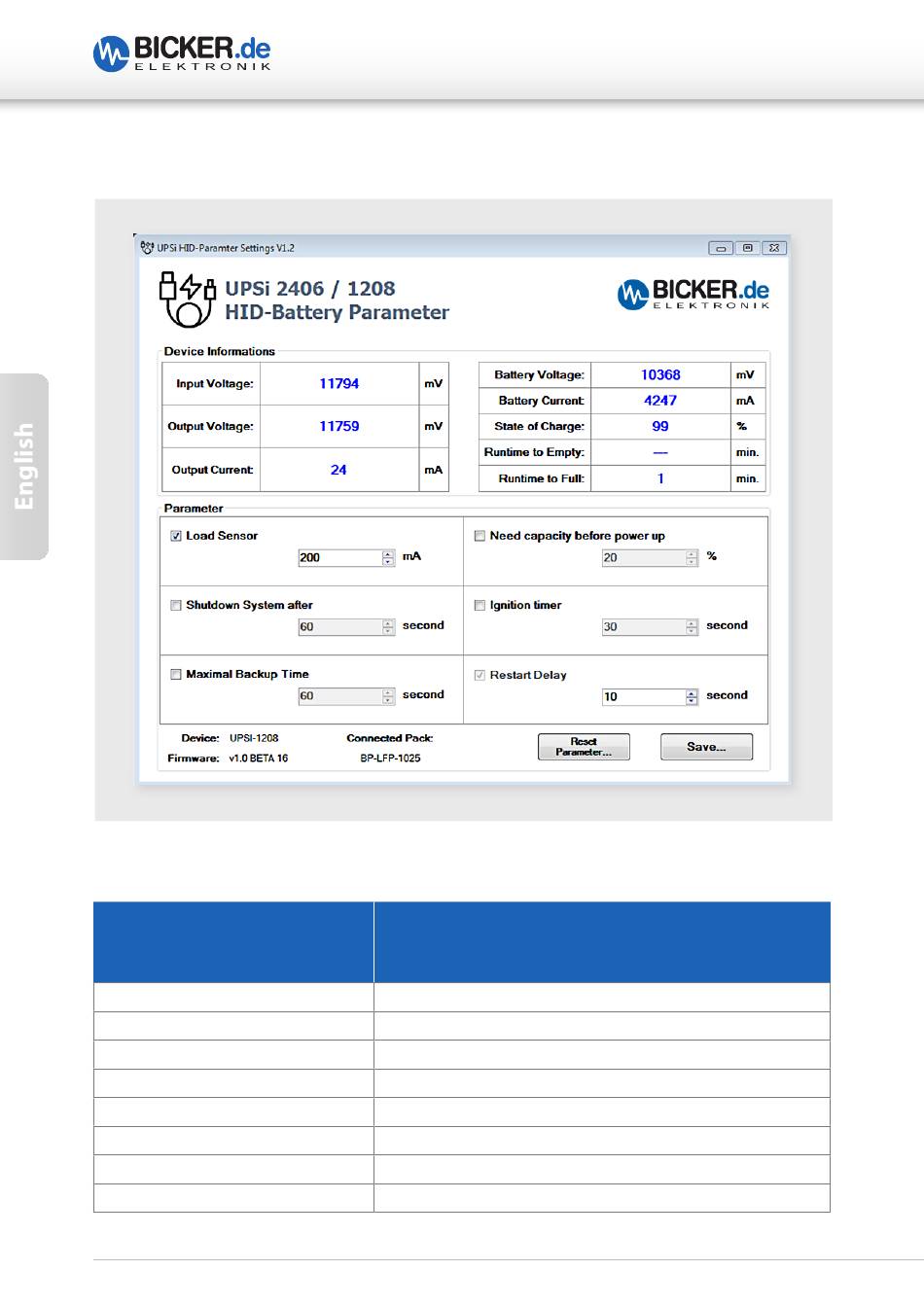
Task: Click the Restart Delay seconds field
Action: click(643, 697)
